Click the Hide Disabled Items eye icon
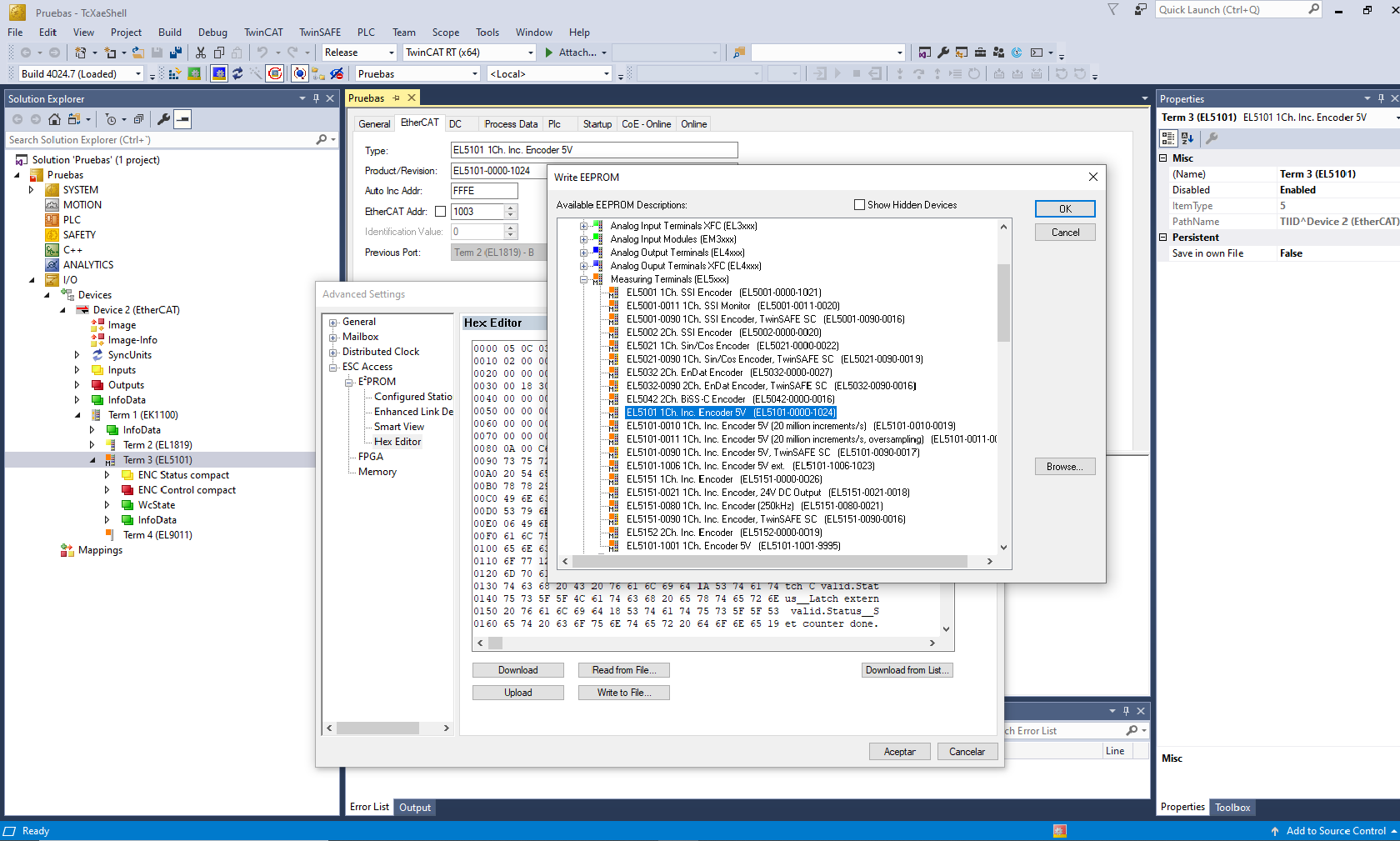This screenshot has height=841, width=1400. tap(337, 74)
